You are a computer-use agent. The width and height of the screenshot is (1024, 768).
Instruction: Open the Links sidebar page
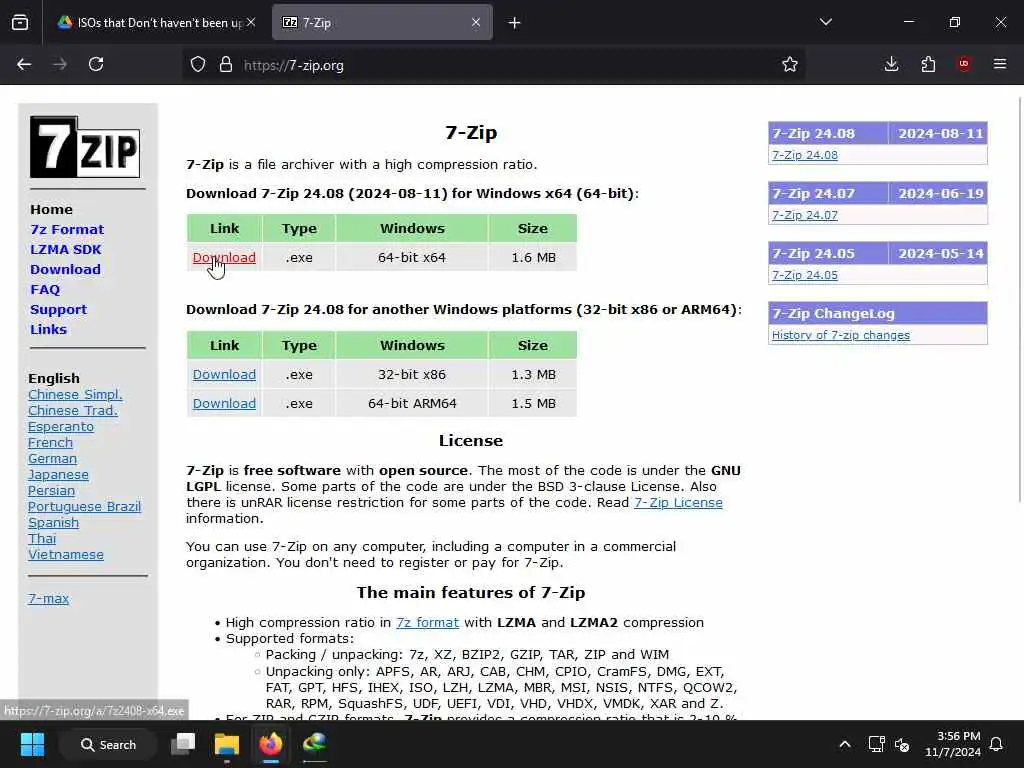click(x=48, y=329)
